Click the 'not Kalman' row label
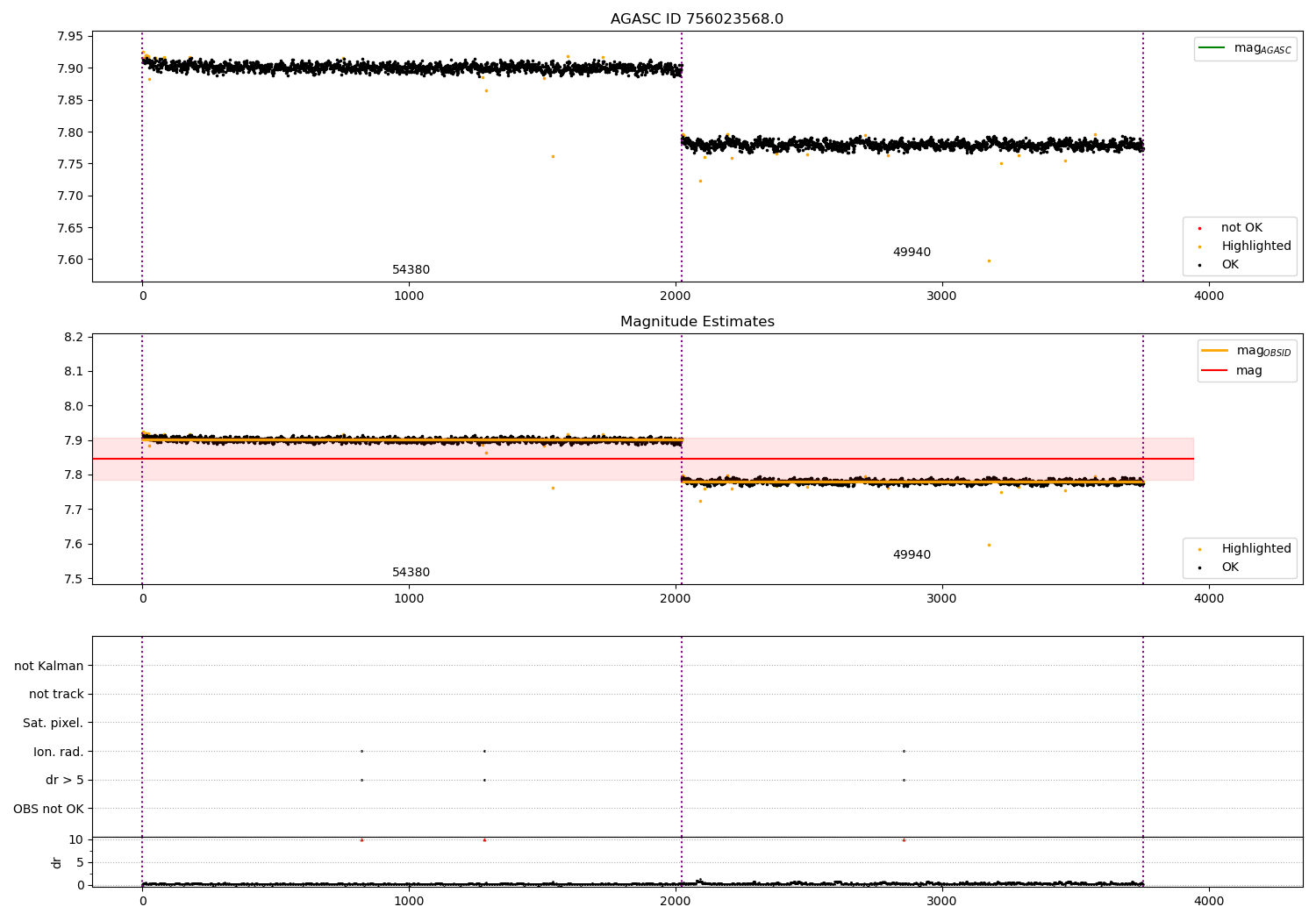The width and height of the screenshot is (1316, 921). click(49, 666)
